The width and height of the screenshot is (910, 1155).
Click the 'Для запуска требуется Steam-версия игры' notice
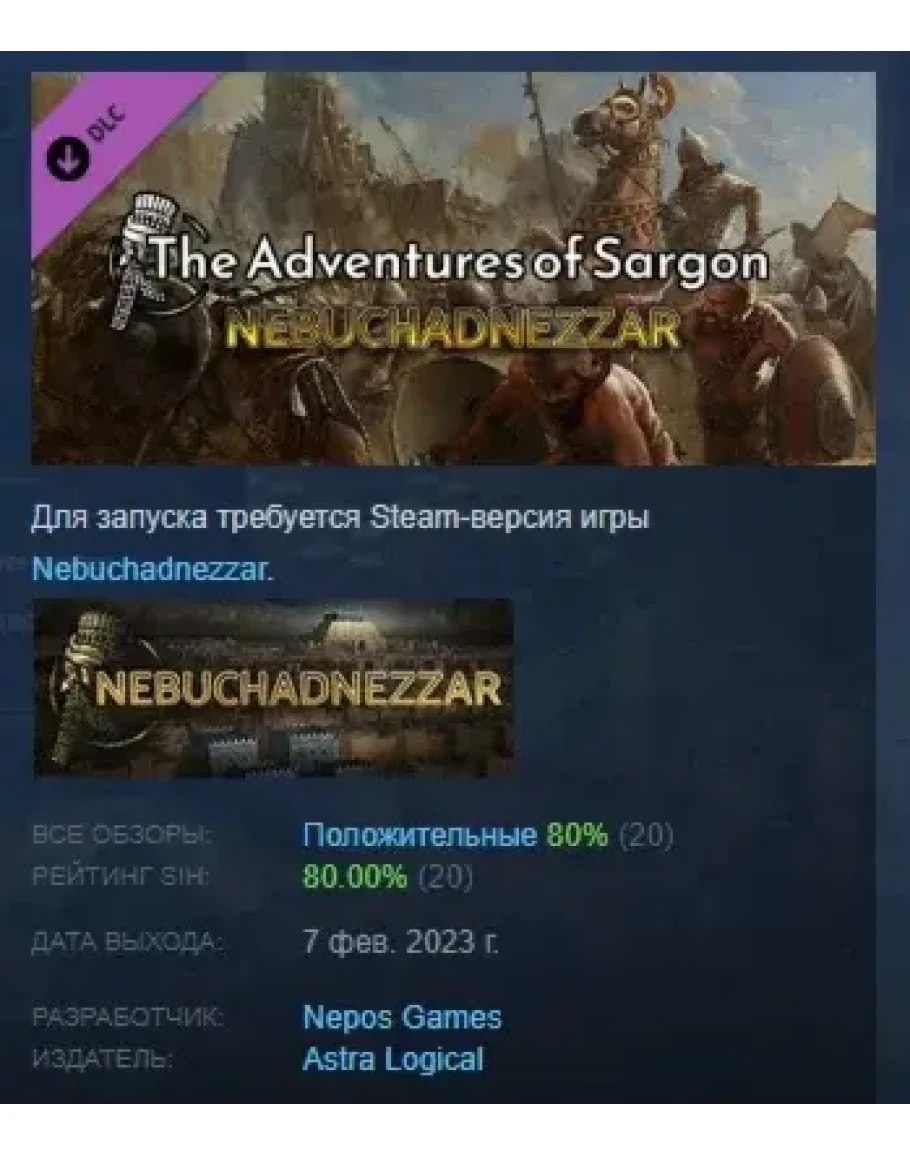pyautogui.click(x=340, y=518)
